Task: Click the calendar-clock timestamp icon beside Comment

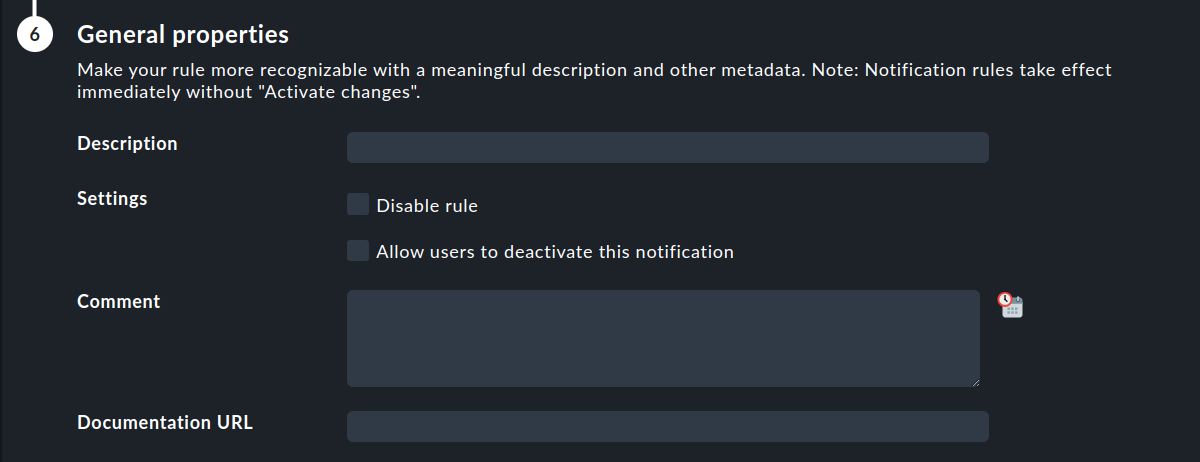Action: coord(1010,305)
